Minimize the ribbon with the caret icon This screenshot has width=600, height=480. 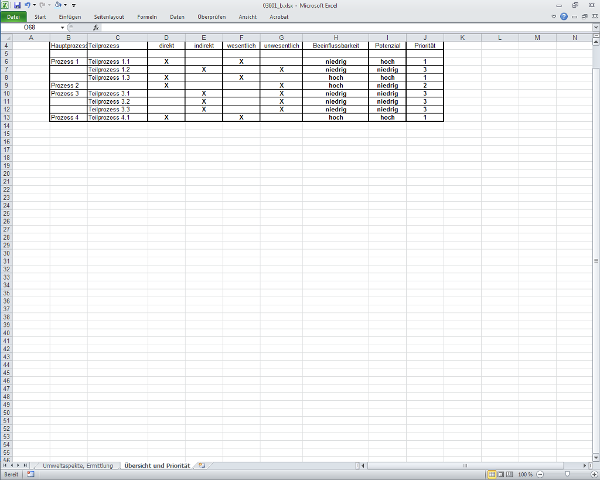pyautogui.click(x=555, y=17)
